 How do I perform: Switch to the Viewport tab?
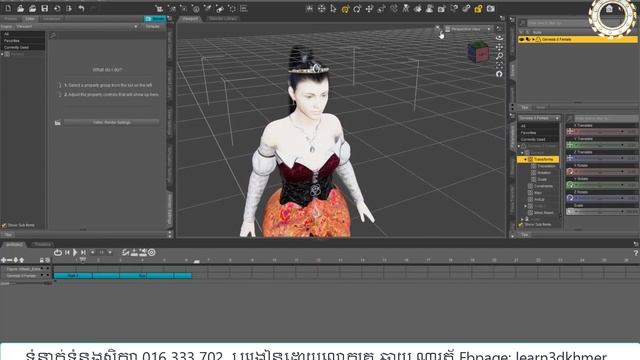[x=190, y=18]
